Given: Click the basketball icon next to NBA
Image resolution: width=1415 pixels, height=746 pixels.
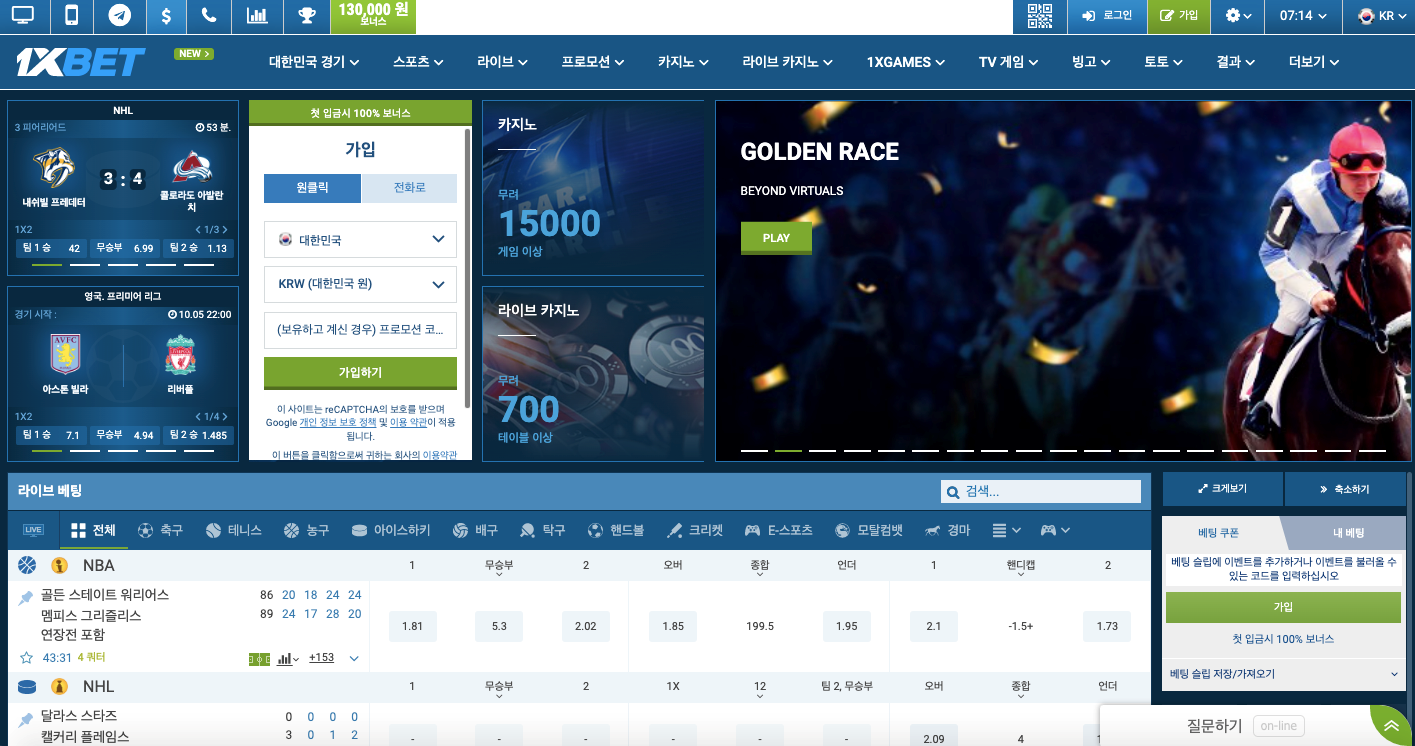Looking at the screenshot, I should tap(27, 565).
